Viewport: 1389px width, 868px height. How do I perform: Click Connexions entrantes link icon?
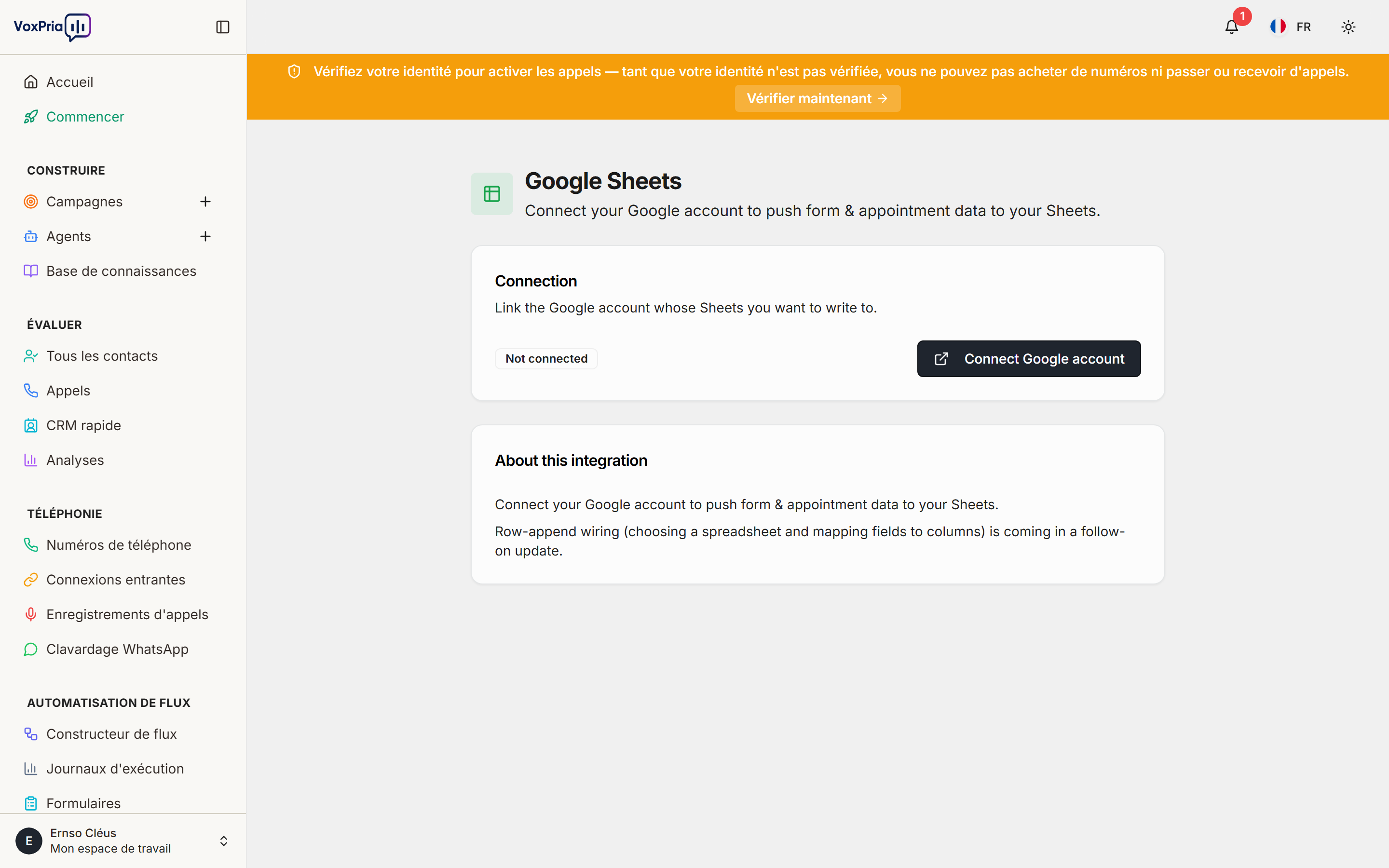[x=31, y=580]
